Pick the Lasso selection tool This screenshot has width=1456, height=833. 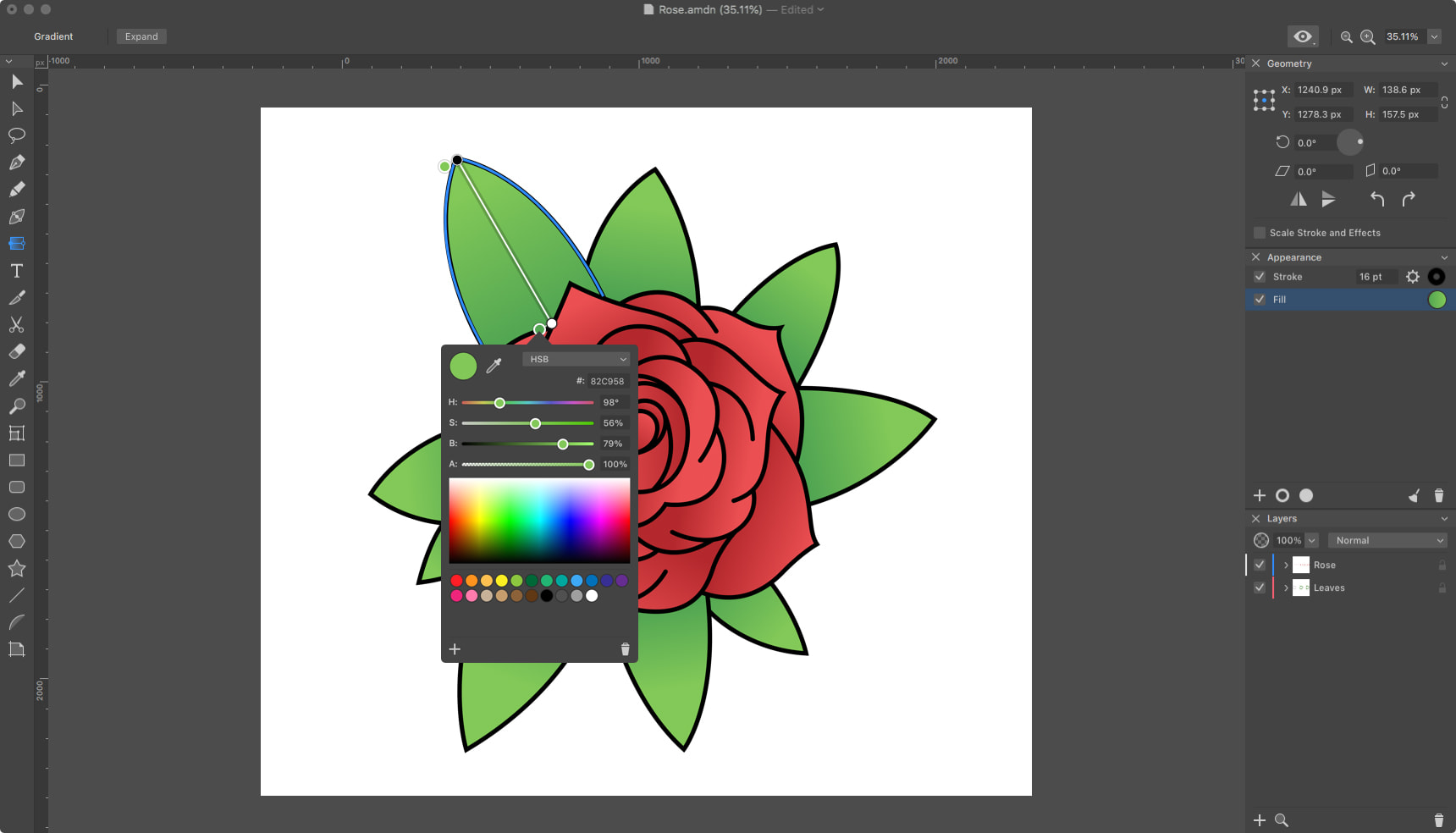[x=16, y=135]
